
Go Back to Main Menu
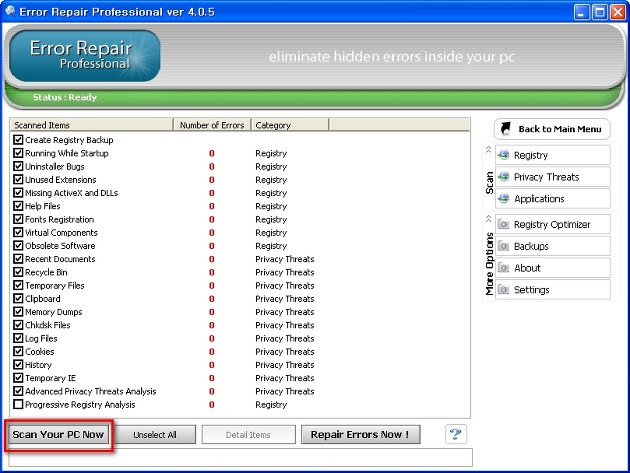pos(552,129)
